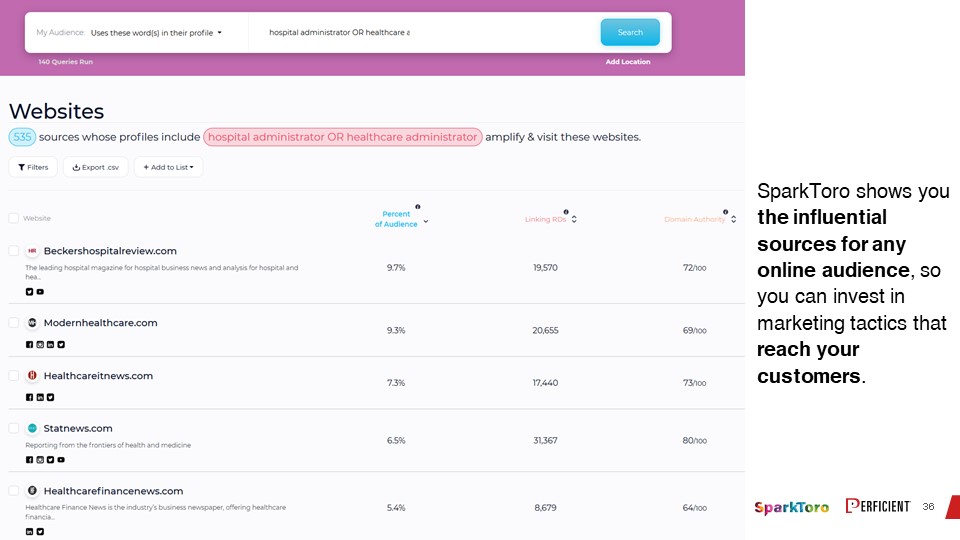Open Healthcareitnews.com Twitter icon
The height and width of the screenshot is (540, 960).
tap(51, 397)
